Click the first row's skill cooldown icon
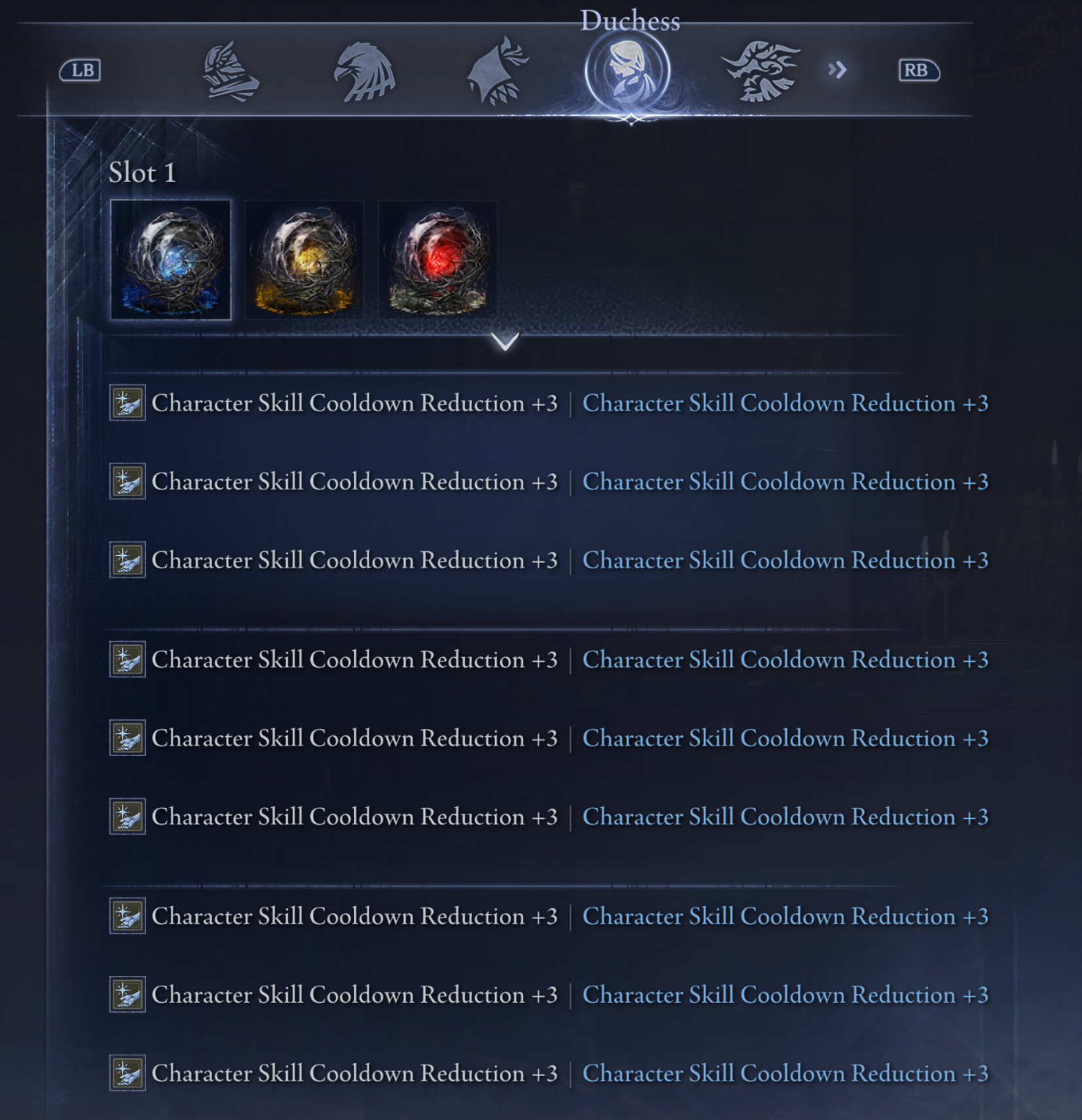 coord(127,403)
